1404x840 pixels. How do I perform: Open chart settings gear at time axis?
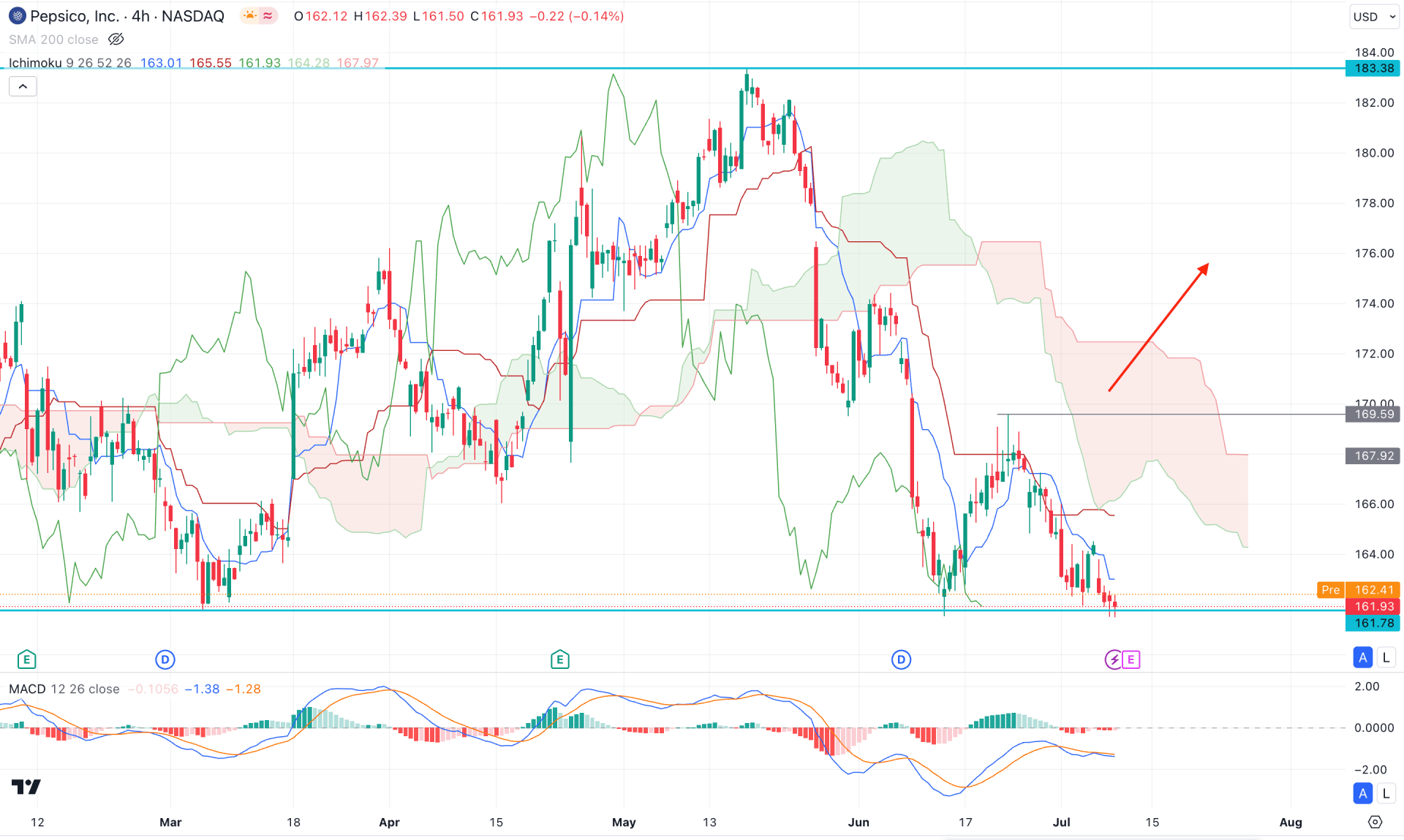click(1375, 822)
